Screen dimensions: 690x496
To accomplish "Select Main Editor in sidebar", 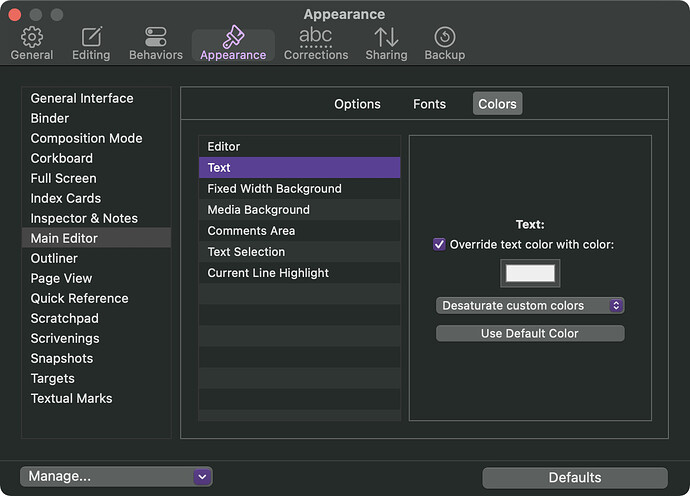I will click(96, 238).
